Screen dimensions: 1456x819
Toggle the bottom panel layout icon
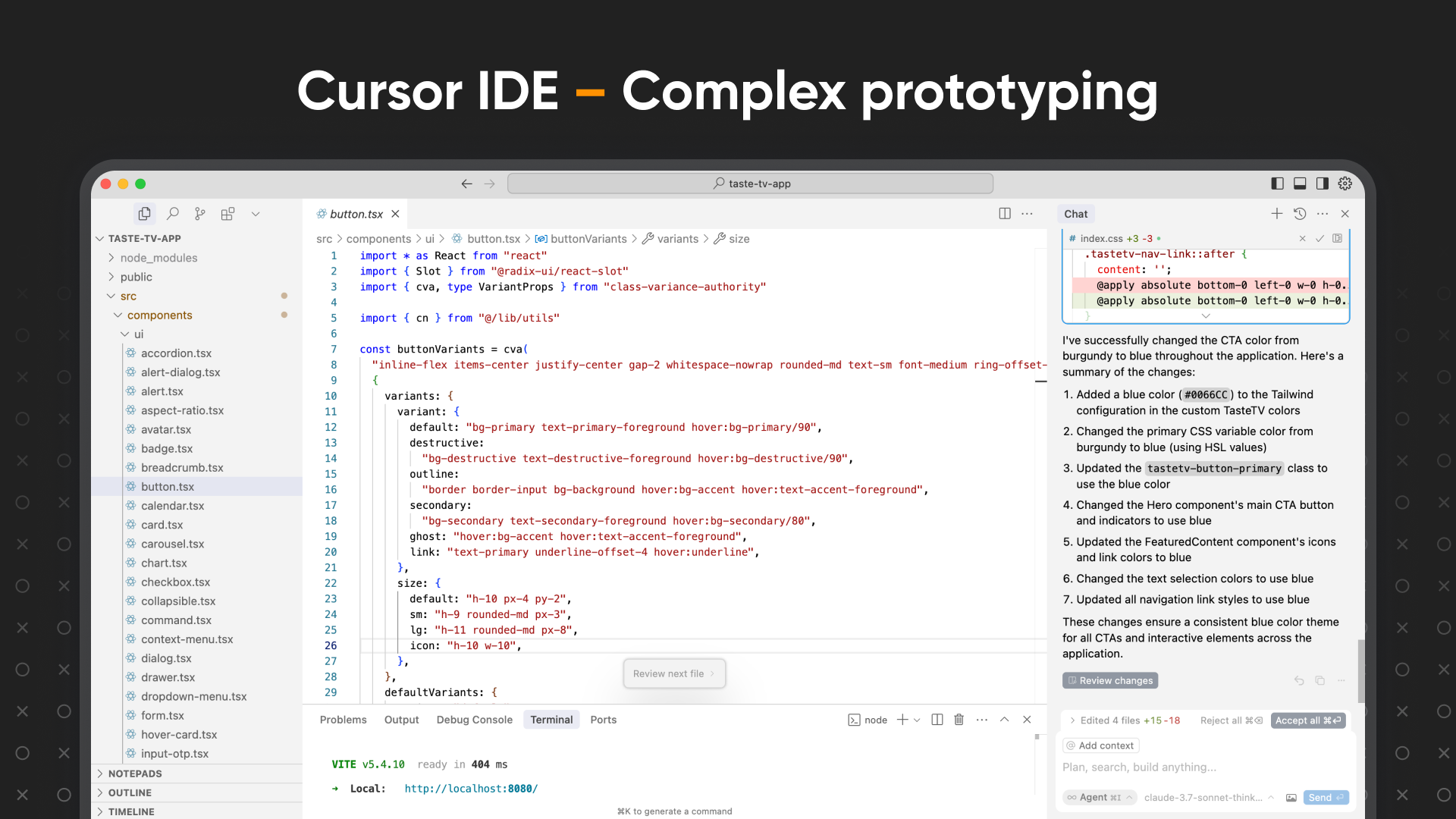click(1300, 183)
